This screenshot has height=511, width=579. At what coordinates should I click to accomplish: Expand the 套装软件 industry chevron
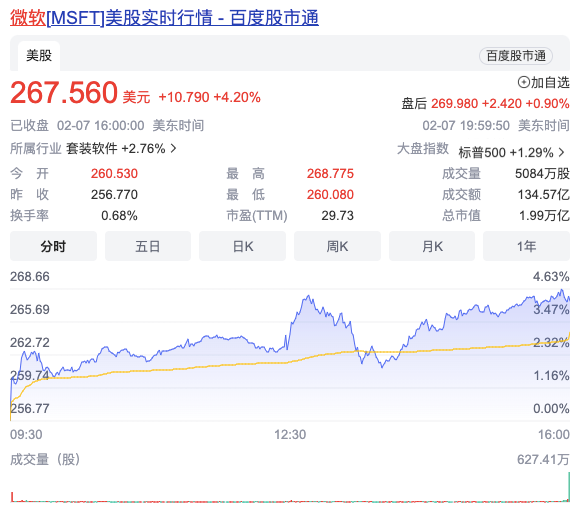click(173, 148)
